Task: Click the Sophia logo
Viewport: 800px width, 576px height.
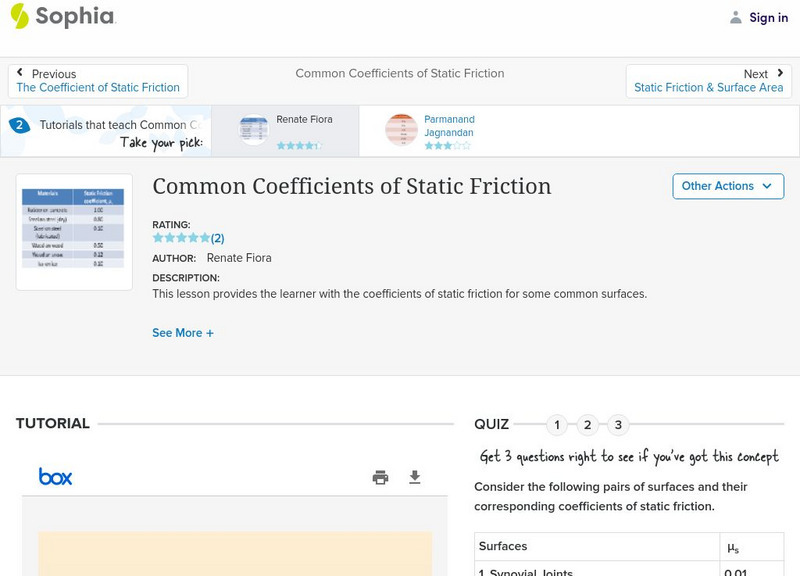Action: click(62, 17)
